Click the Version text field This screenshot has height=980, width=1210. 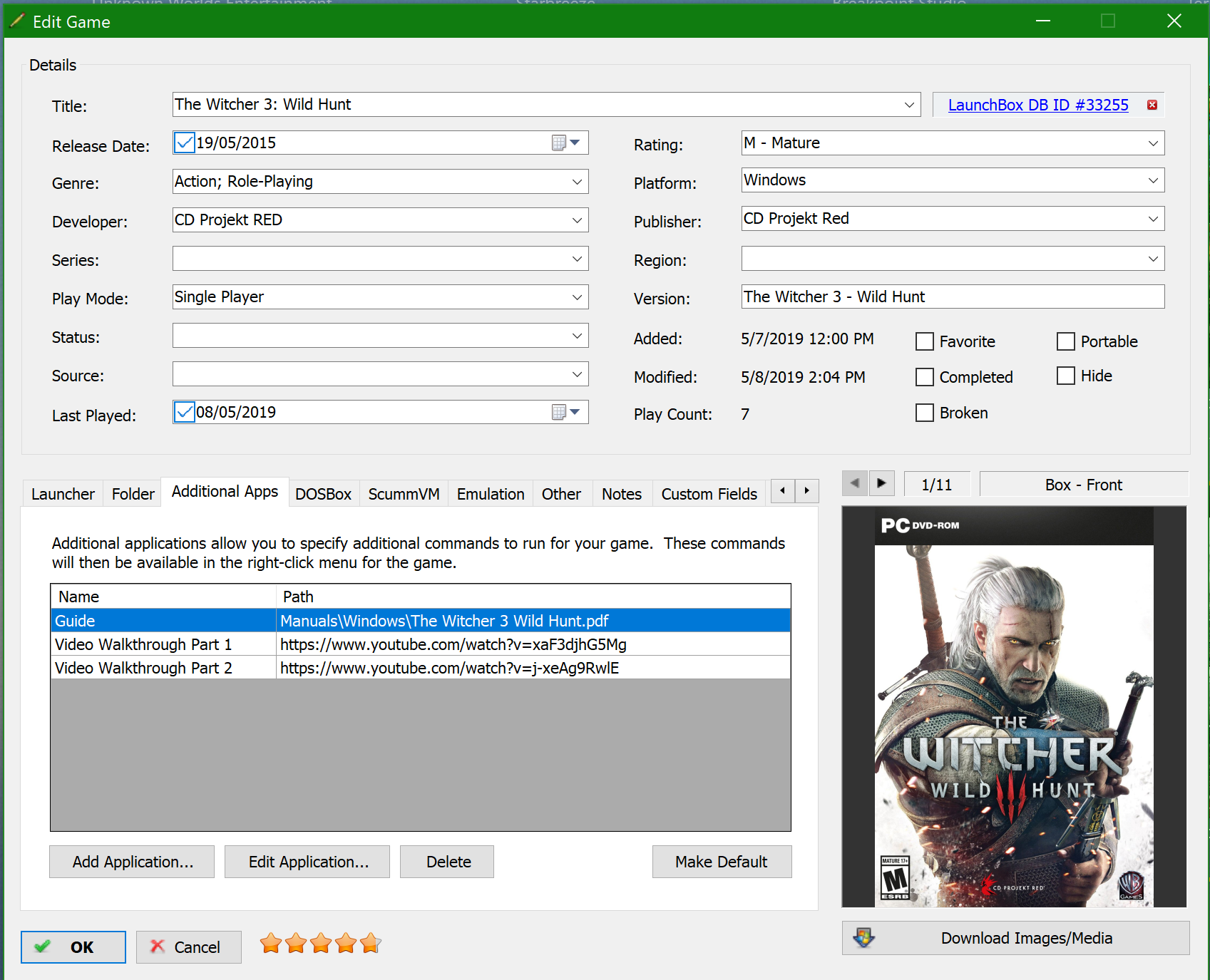[953, 296]
